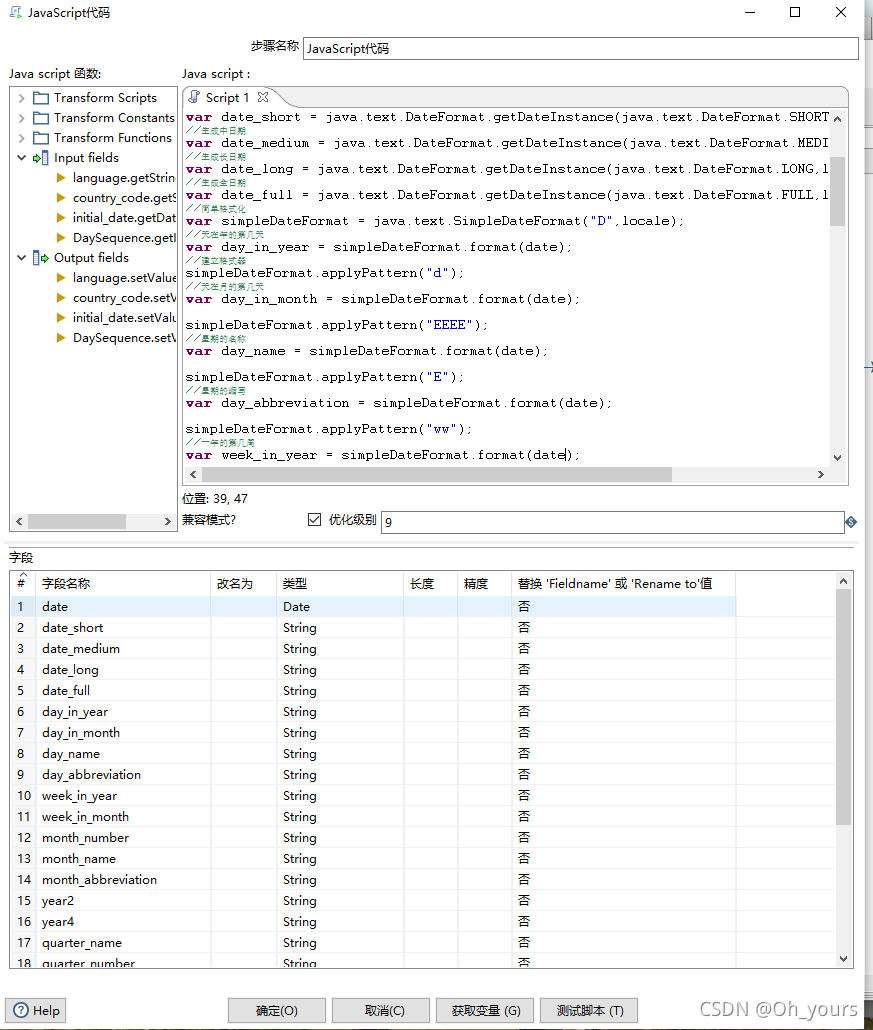This screenshot has height=1030, width=873.
Task: Open Help
Action: click(36, 1010)
